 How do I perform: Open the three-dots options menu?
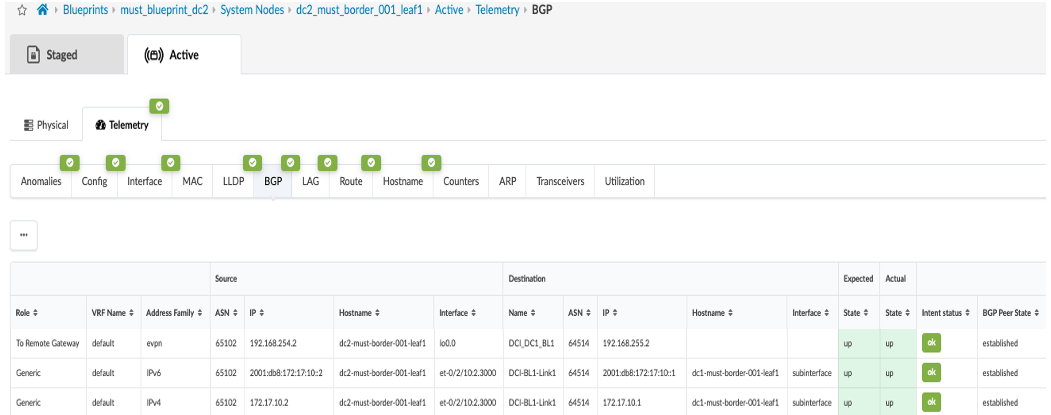24,235
